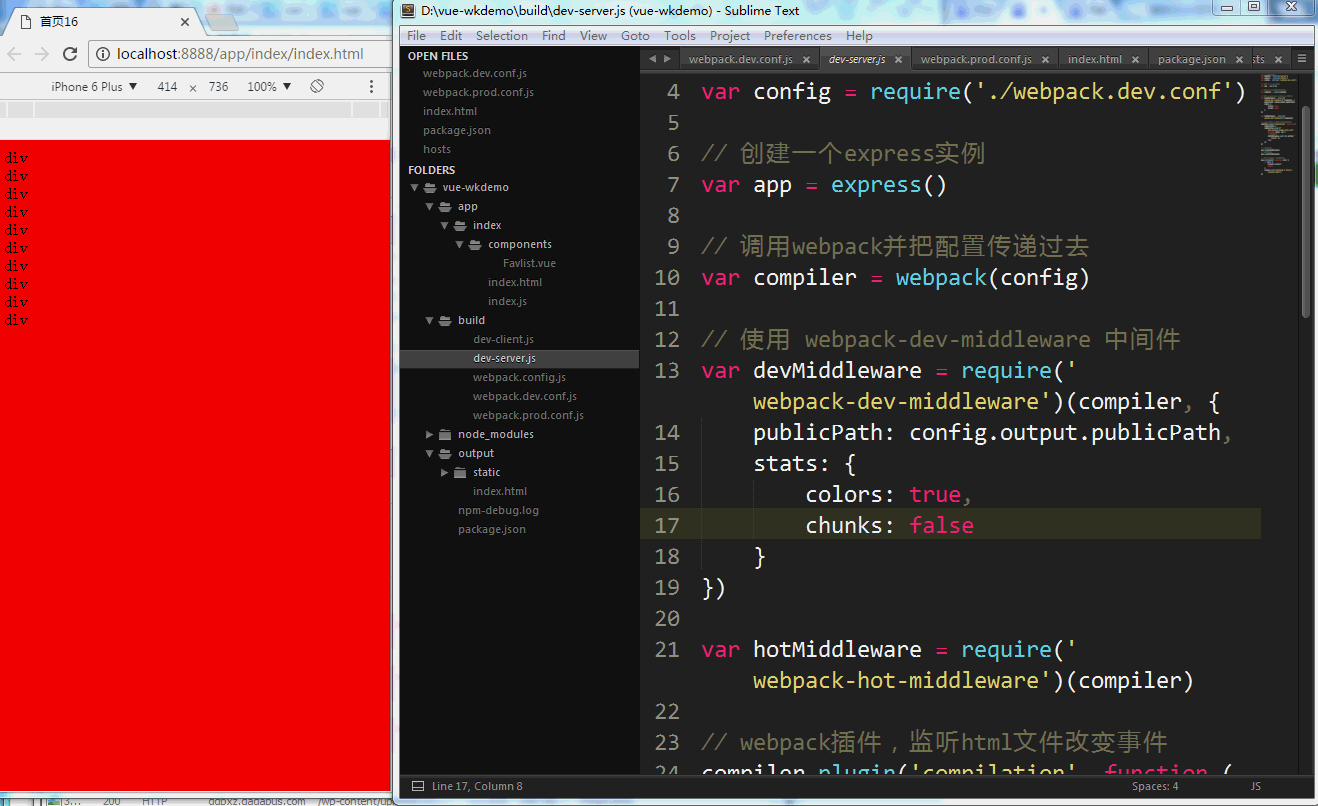Open Favlist.vue in the sidebar
This screenshot has width=1318, height=806.
529,264
